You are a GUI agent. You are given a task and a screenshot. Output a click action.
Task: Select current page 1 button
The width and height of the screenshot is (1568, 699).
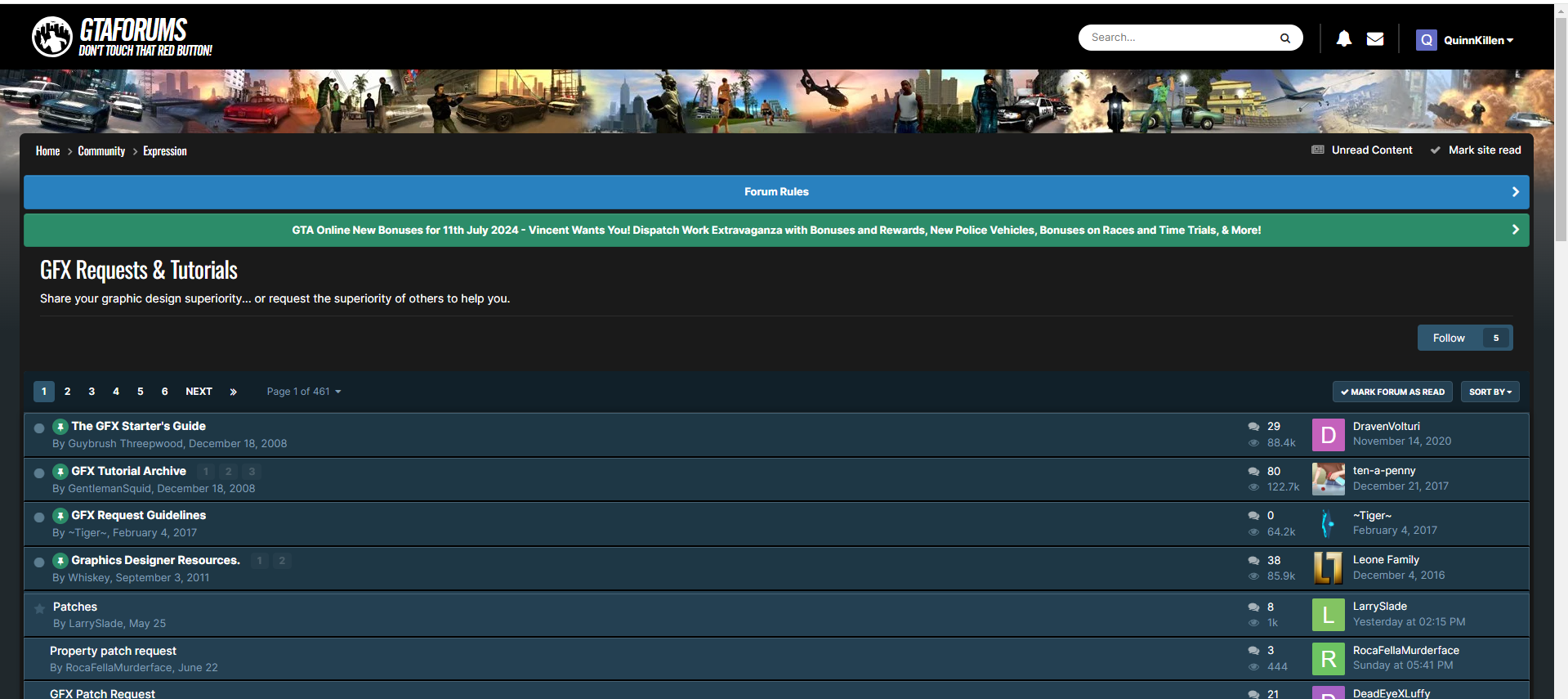click(44, 392)
